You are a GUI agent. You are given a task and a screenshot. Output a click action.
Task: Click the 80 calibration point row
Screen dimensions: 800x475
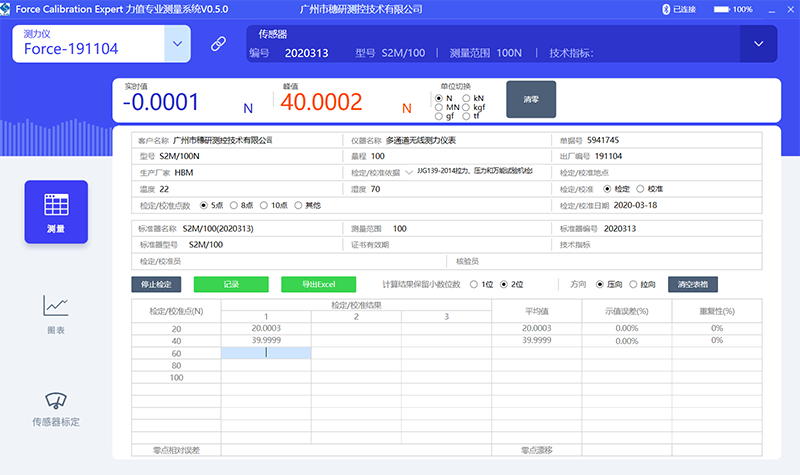tap(176, 365)
